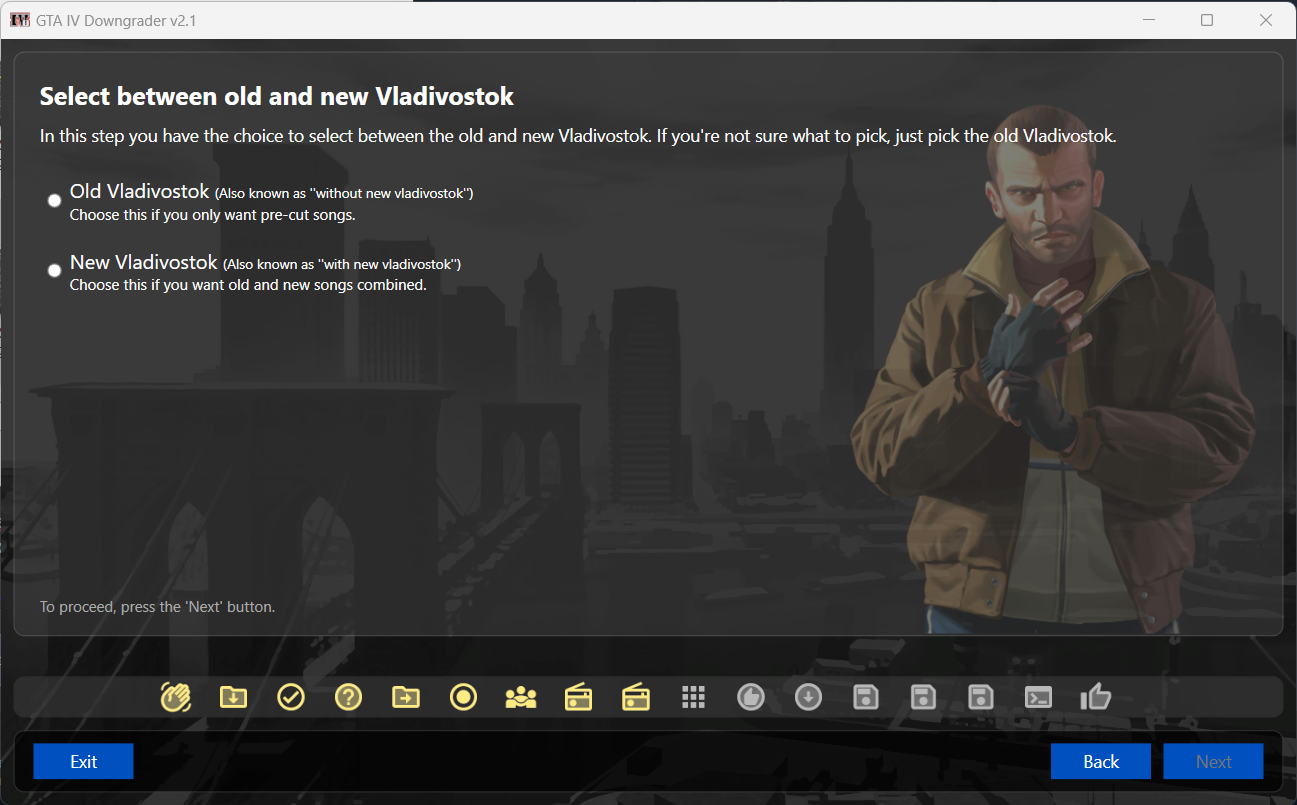Click the heading 'Select between old and new Vladivostok'
Screen dimensions: 1297x805
coord(277,97)
